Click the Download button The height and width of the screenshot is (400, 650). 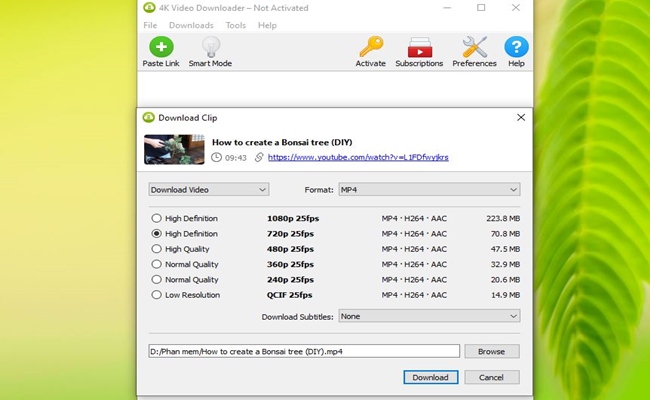(x=430, y=377)
